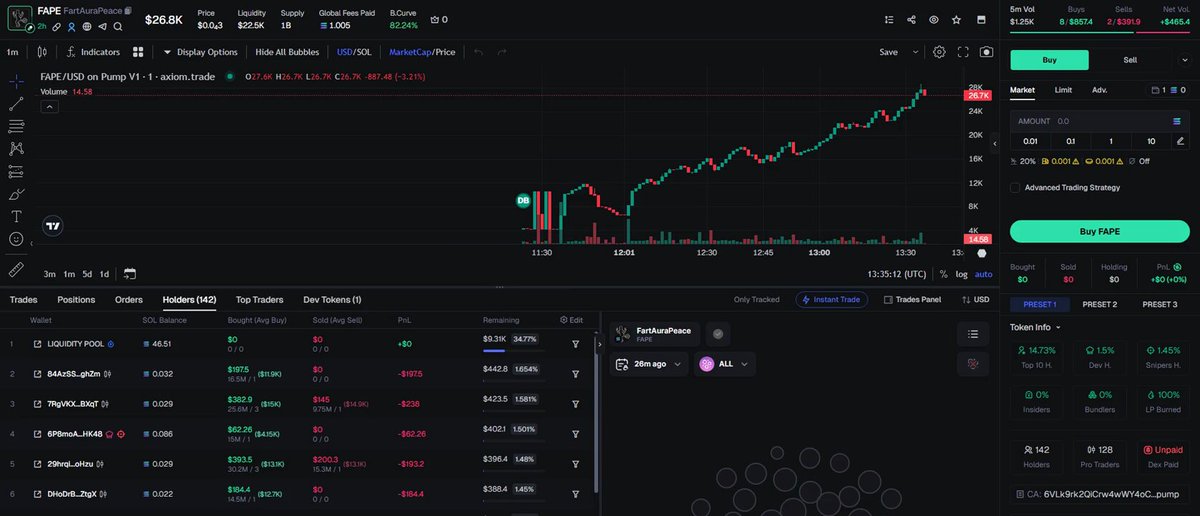Copy the FAPE token name
This screenshot has width=1200, height=516.
(128, 11)
